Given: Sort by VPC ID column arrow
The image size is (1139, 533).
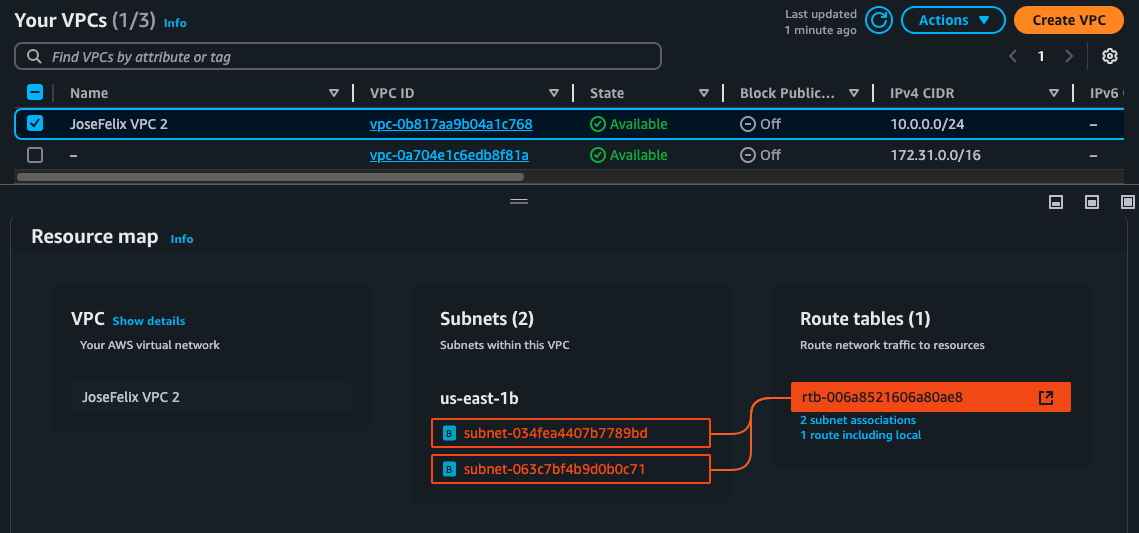Looking at the screenshot, I should (x=554, y=93).
